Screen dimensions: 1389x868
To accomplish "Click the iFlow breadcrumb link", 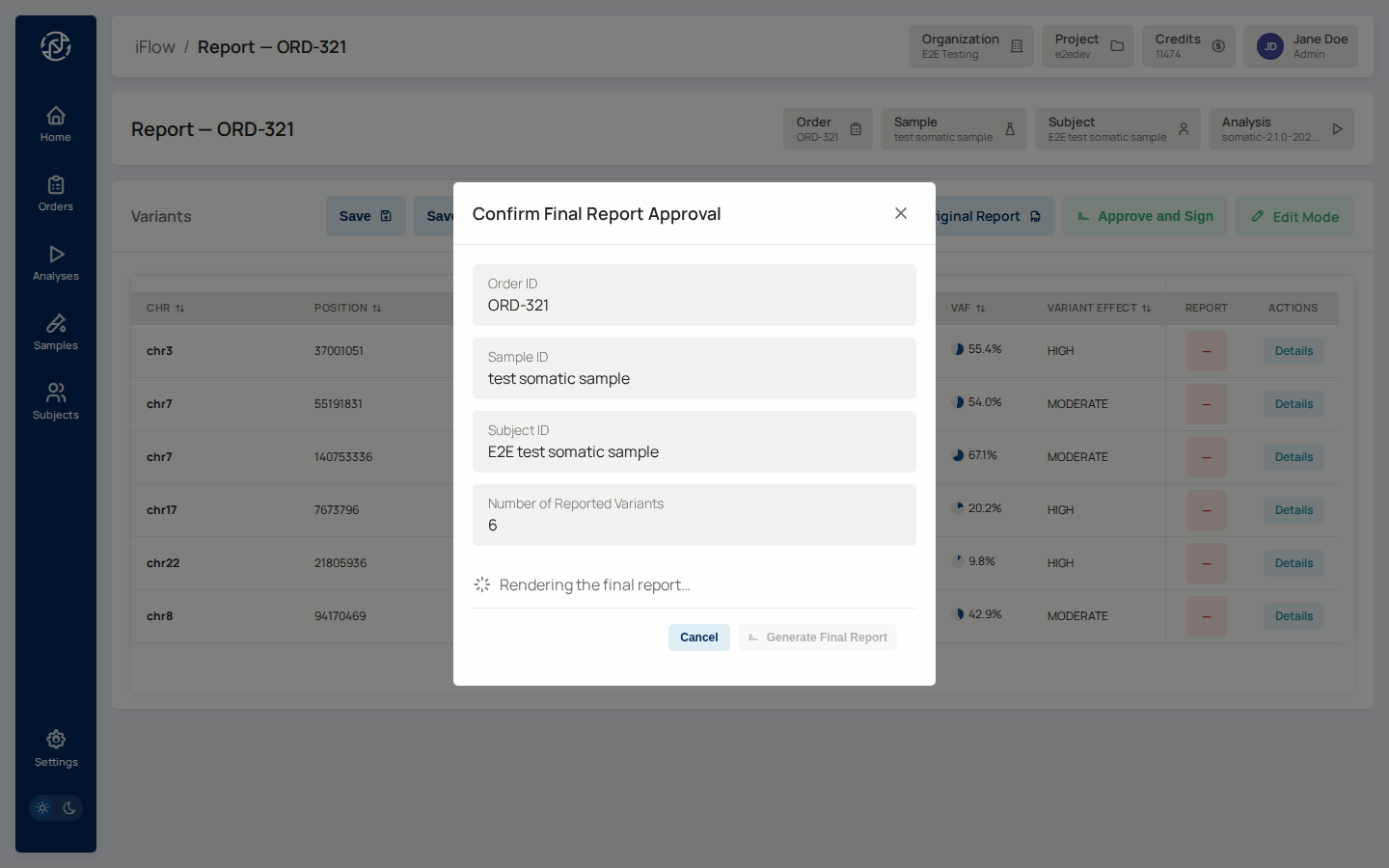I will click(154, 47).
